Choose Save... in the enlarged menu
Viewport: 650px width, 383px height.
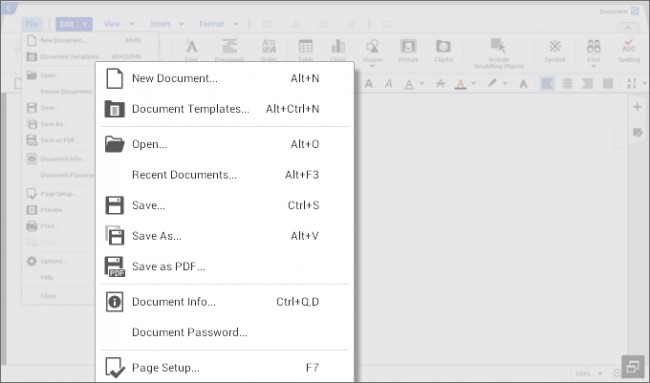click(x=225, y=206)
